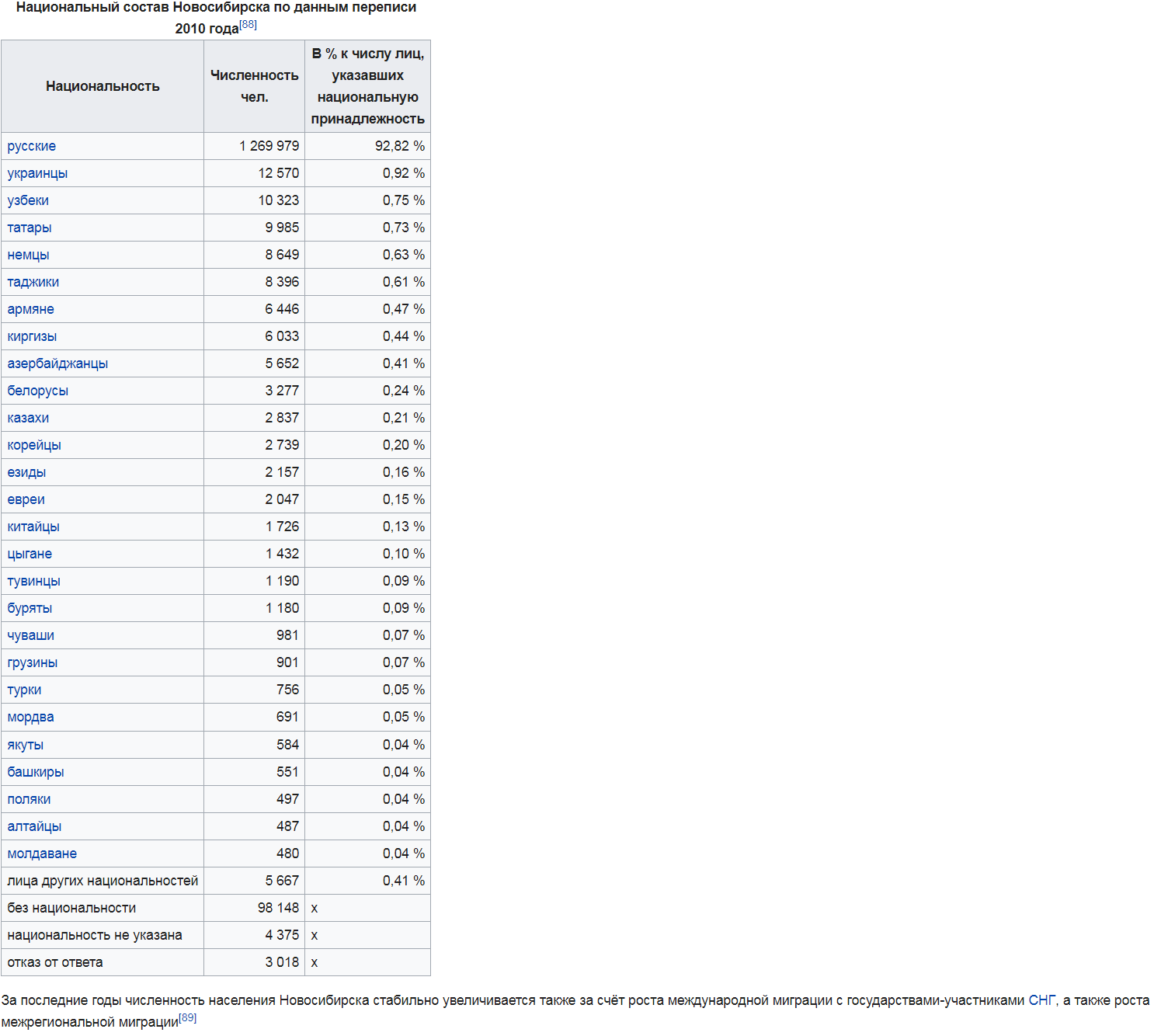This screenshot has height=1036, width=1161.
Task: Select the percentage column header
Action: [x=368, y=86]
